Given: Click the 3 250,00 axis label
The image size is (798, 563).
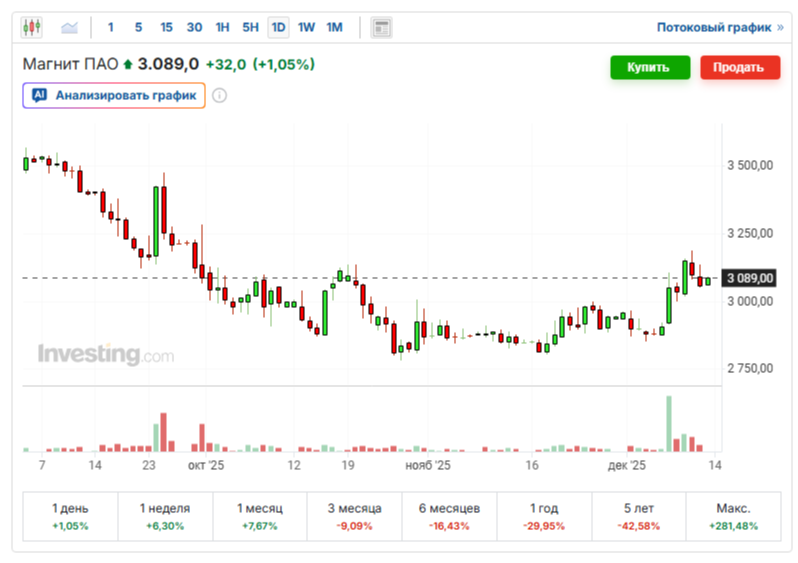Looking at the screenshot, I should click(x=750, y=233).
